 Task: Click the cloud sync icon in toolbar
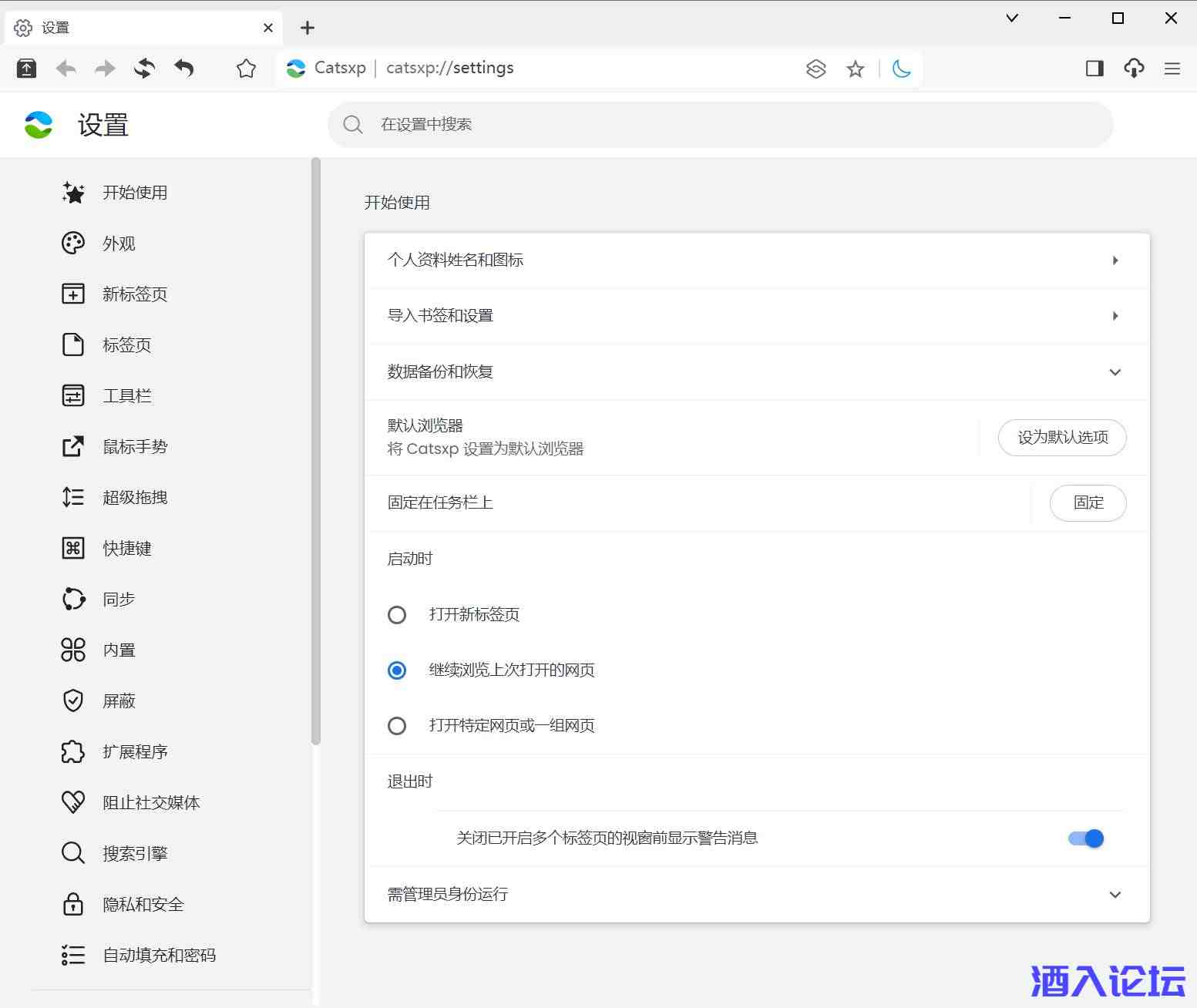1133,69
